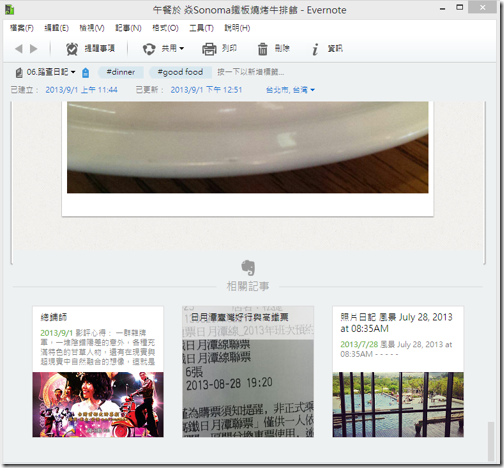Click the add new tag field
504x468 pixels.
(x=251, y=72)
